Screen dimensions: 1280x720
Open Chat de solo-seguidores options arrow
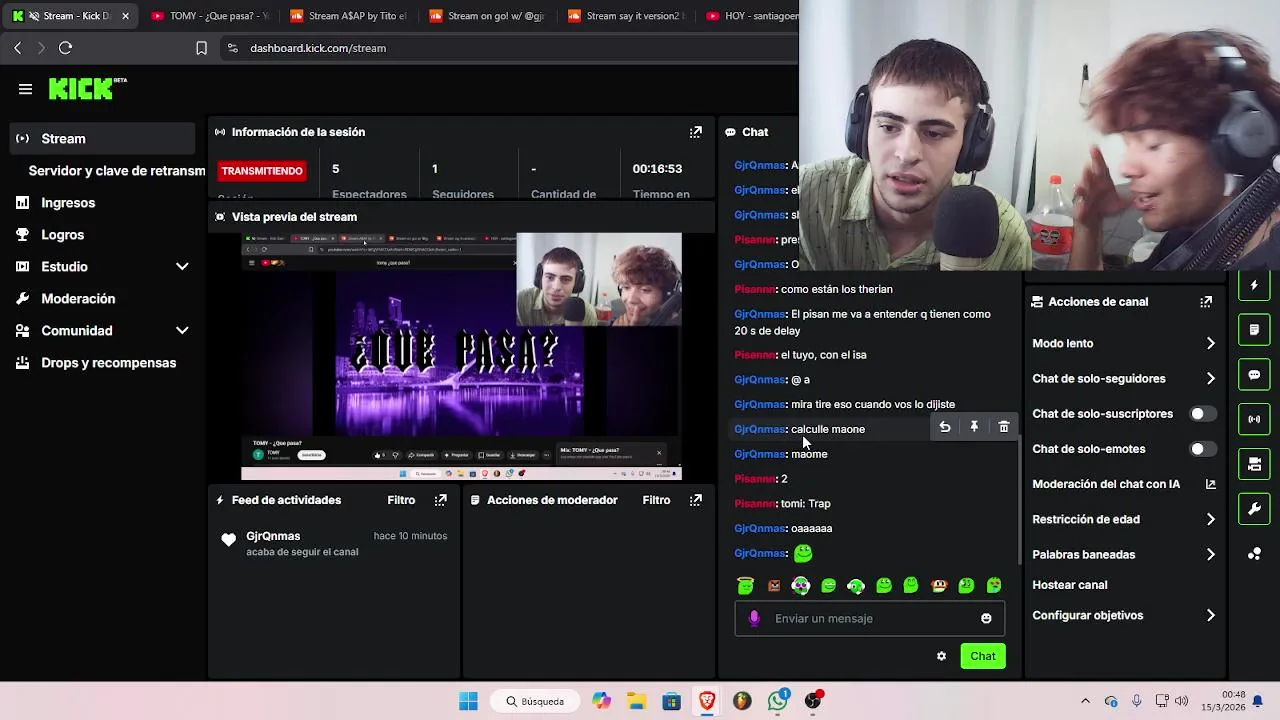pos(1210,379)
